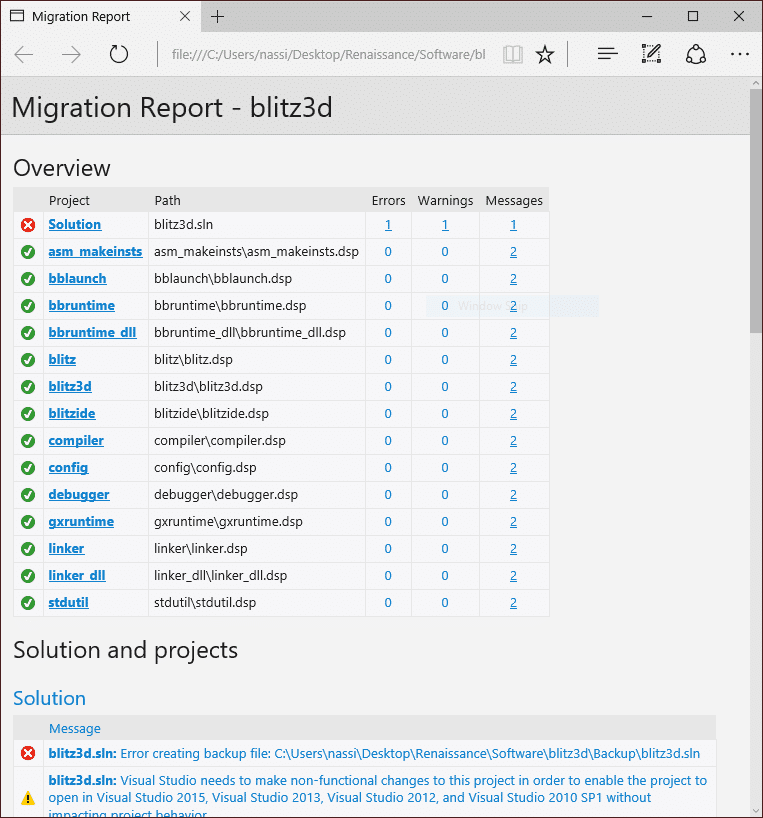
Task: Open the gxruntime project link
Action: 81,522
